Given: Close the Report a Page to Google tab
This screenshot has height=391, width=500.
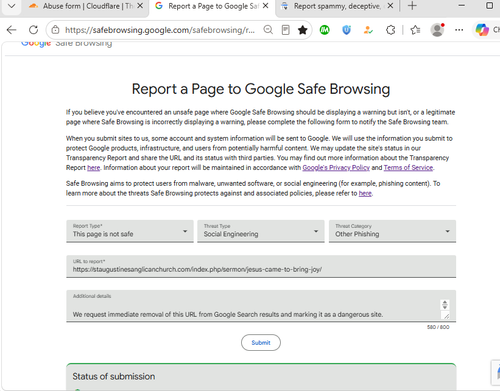Looking at the screenshot, I should coord(265,6).
